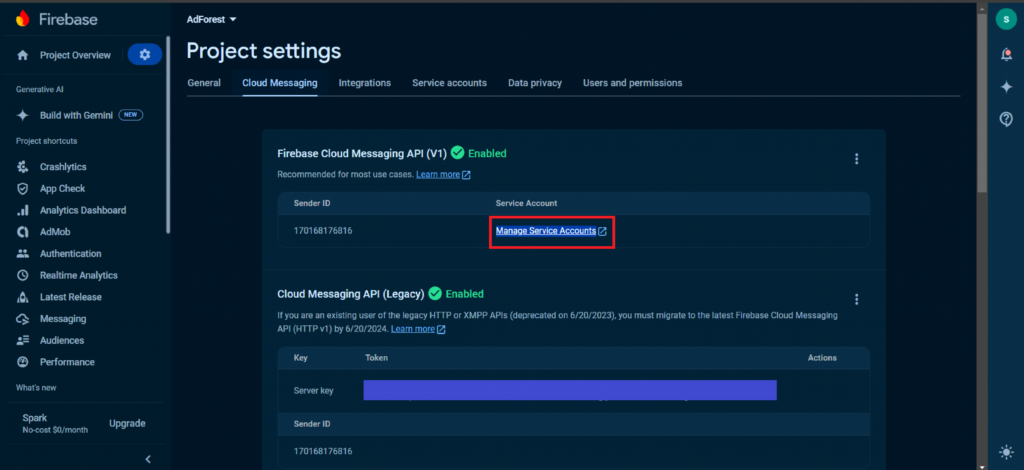Image resolution: width=1024 pixels, height=470 pixels.
Task: Click the Cloud Messaging API (Legacy) title
Action: [x=351, y=294]
